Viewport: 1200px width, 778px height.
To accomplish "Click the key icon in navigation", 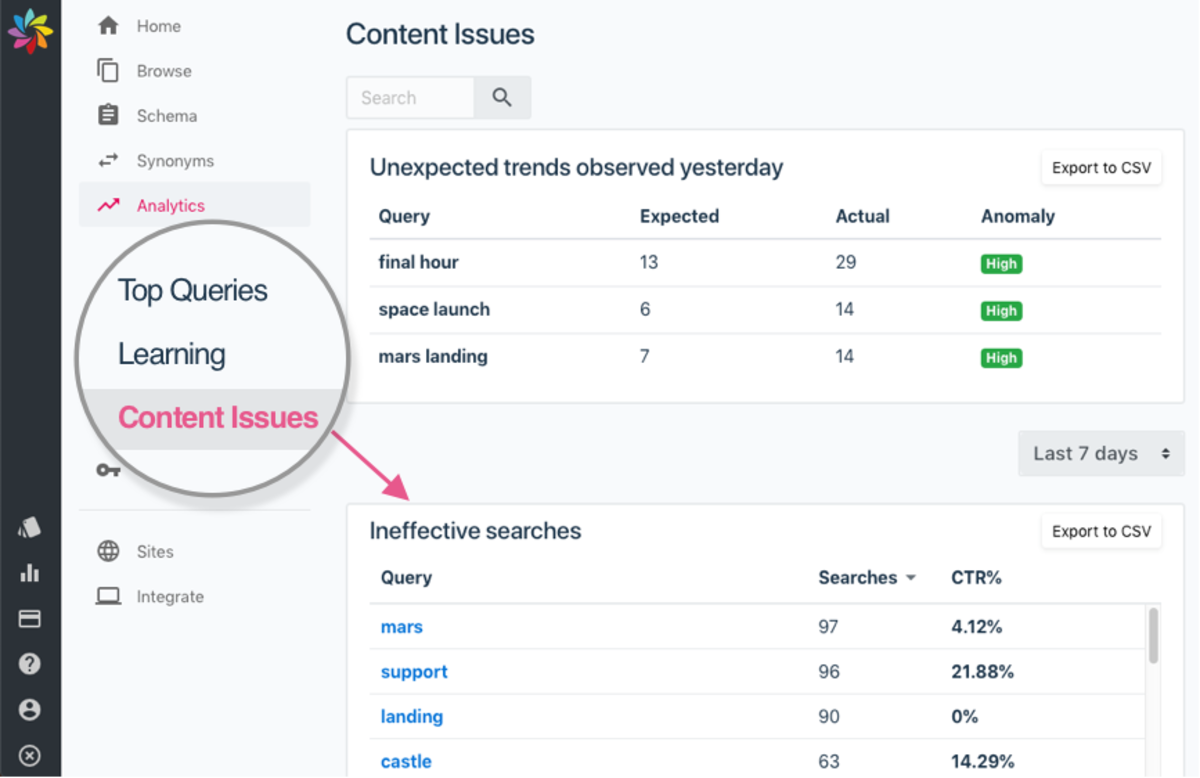I will tap(108, 470).
